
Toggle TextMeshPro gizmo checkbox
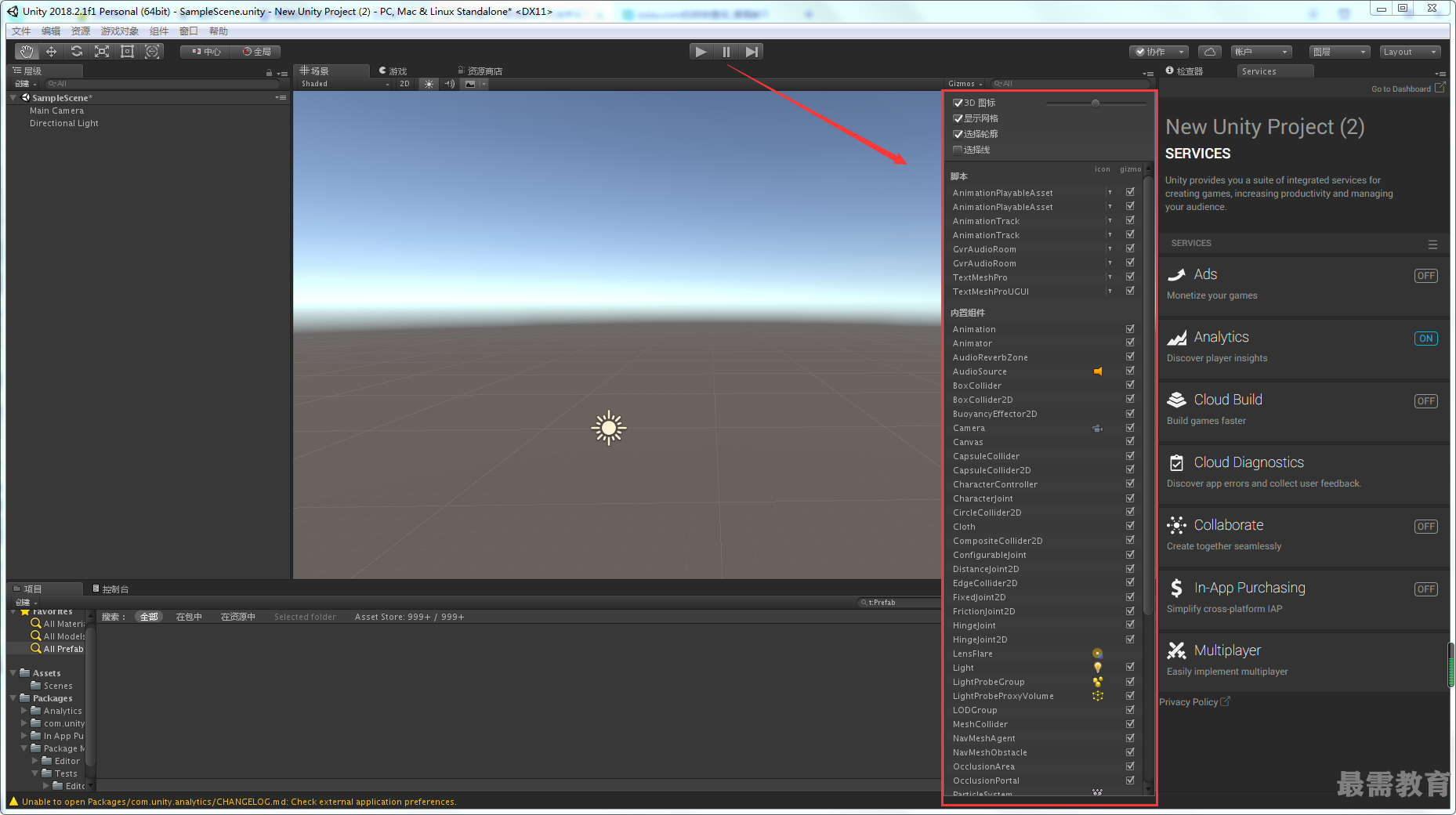point(1130,277)
